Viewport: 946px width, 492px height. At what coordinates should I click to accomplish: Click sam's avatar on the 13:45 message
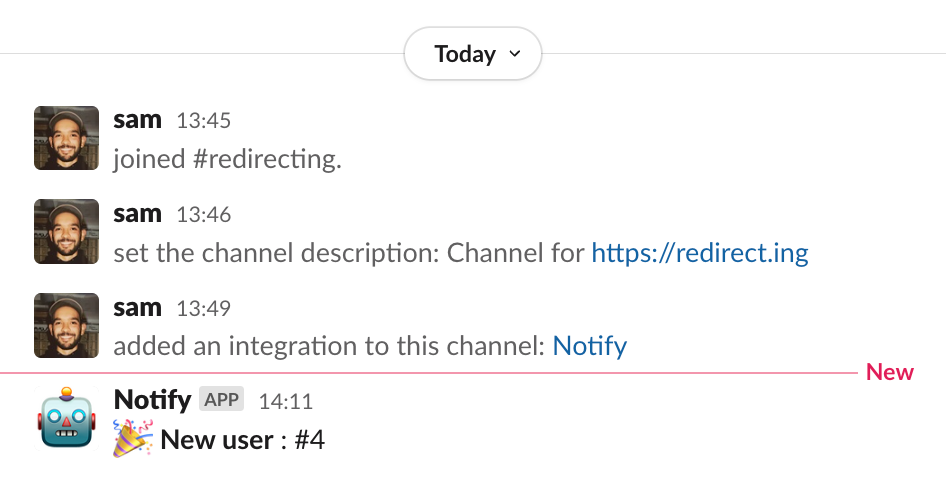[x=66, y=138]
